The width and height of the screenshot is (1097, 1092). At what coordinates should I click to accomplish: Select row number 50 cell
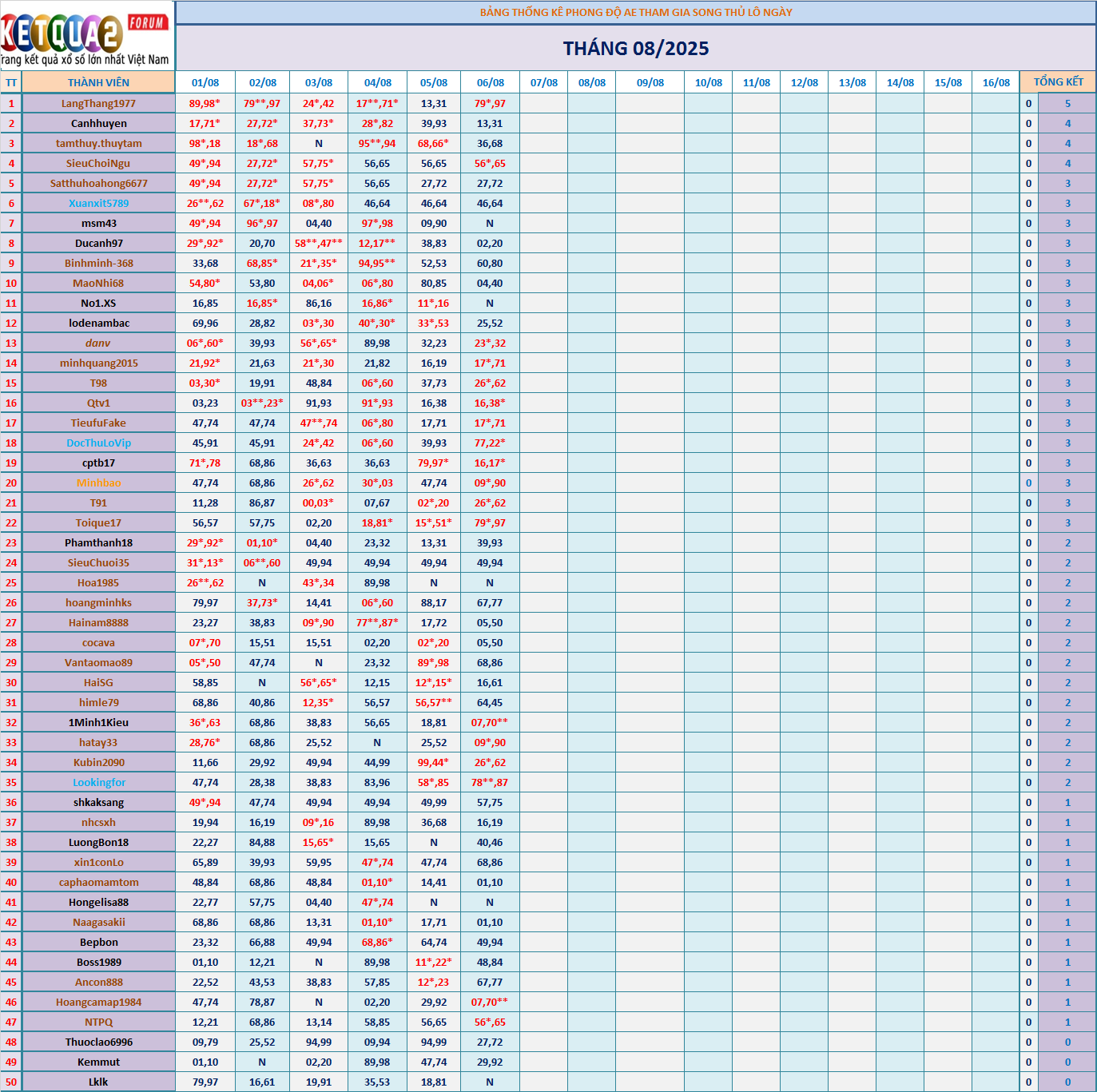(x=11, y=1082)
